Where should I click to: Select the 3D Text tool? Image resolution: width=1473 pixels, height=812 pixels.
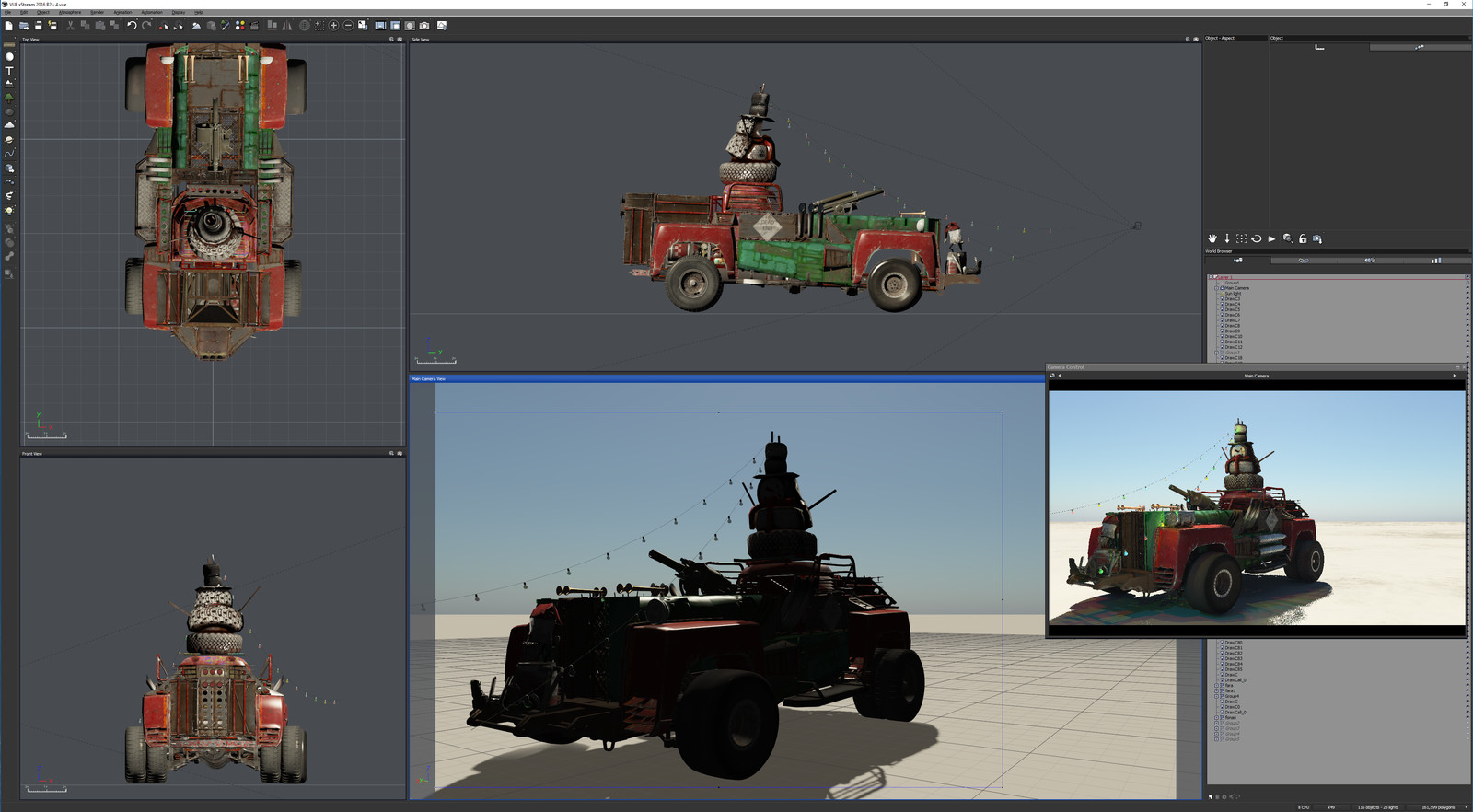[x=9, y=70]
